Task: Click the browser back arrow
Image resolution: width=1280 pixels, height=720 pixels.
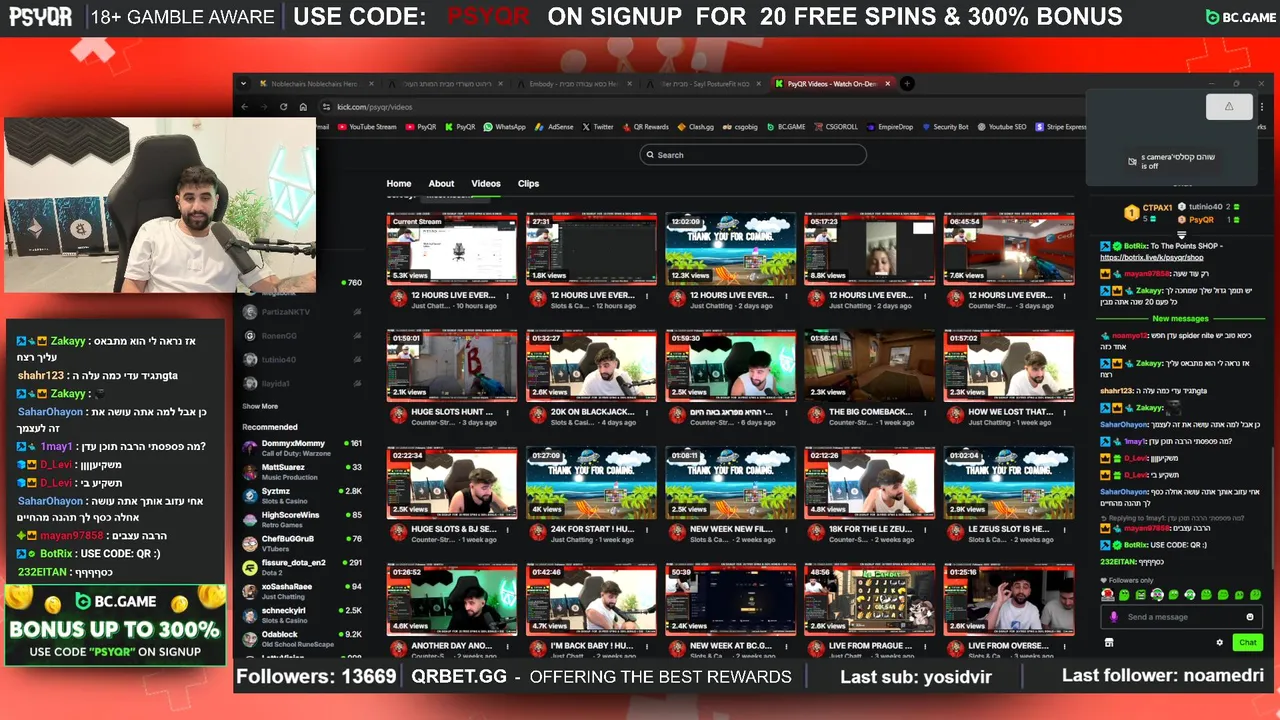Action: point(245,107)
